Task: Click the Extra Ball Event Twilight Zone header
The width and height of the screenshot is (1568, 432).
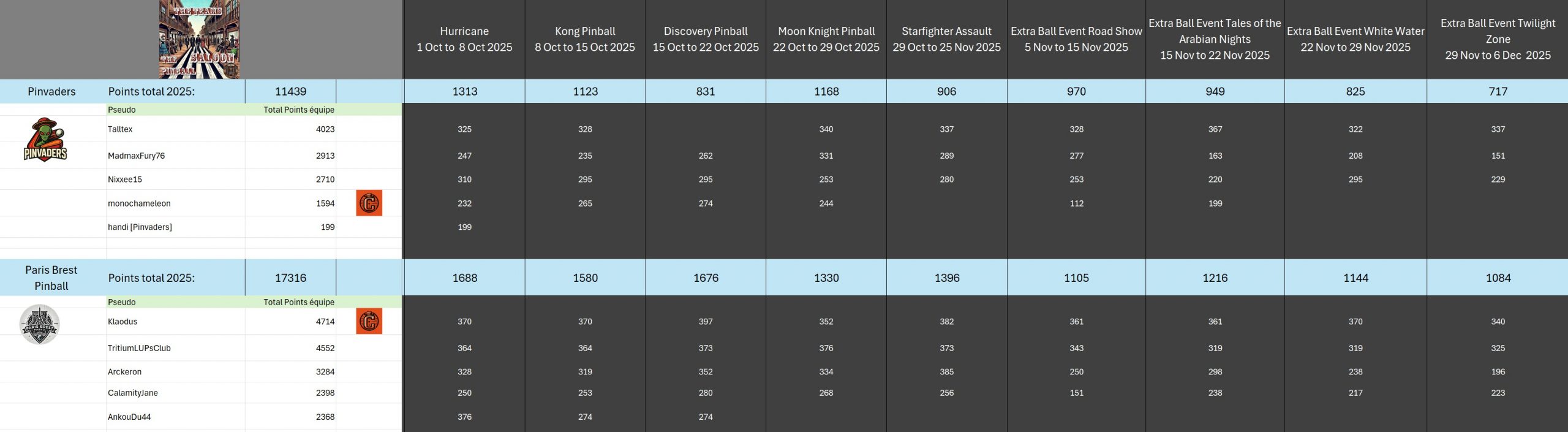Action: [x=1498, y=39]
